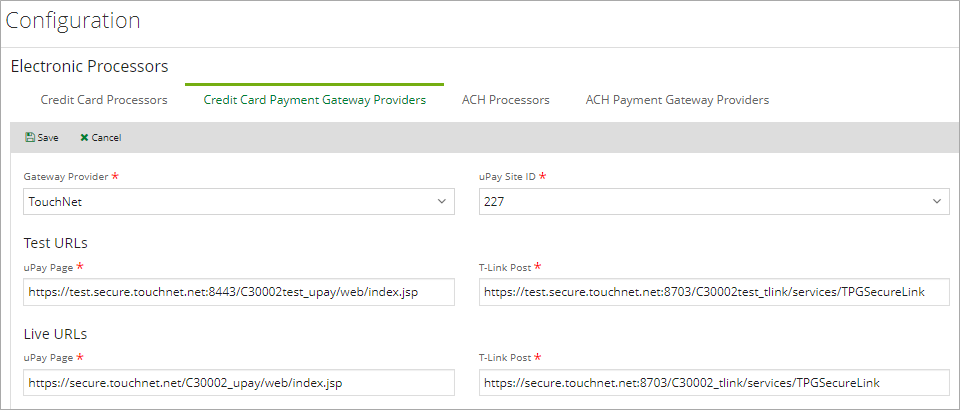Expand the uPay Site ID dropdown

point(714,201)
